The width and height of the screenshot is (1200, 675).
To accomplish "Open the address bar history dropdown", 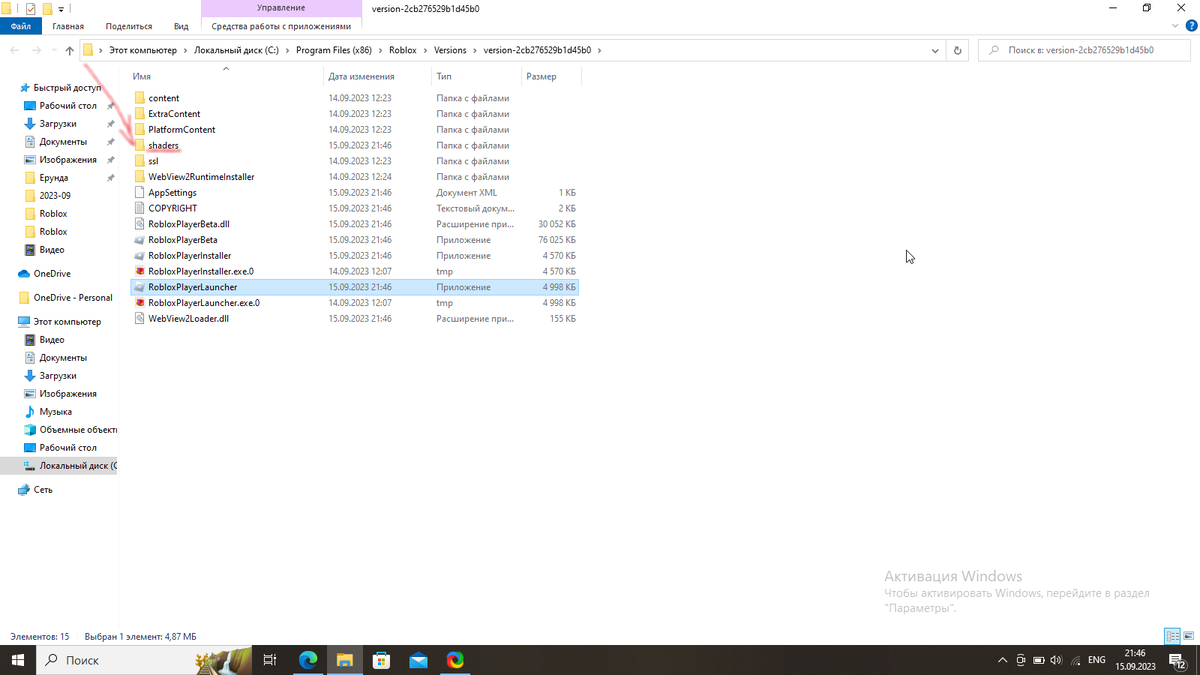I will click(936, 50).
